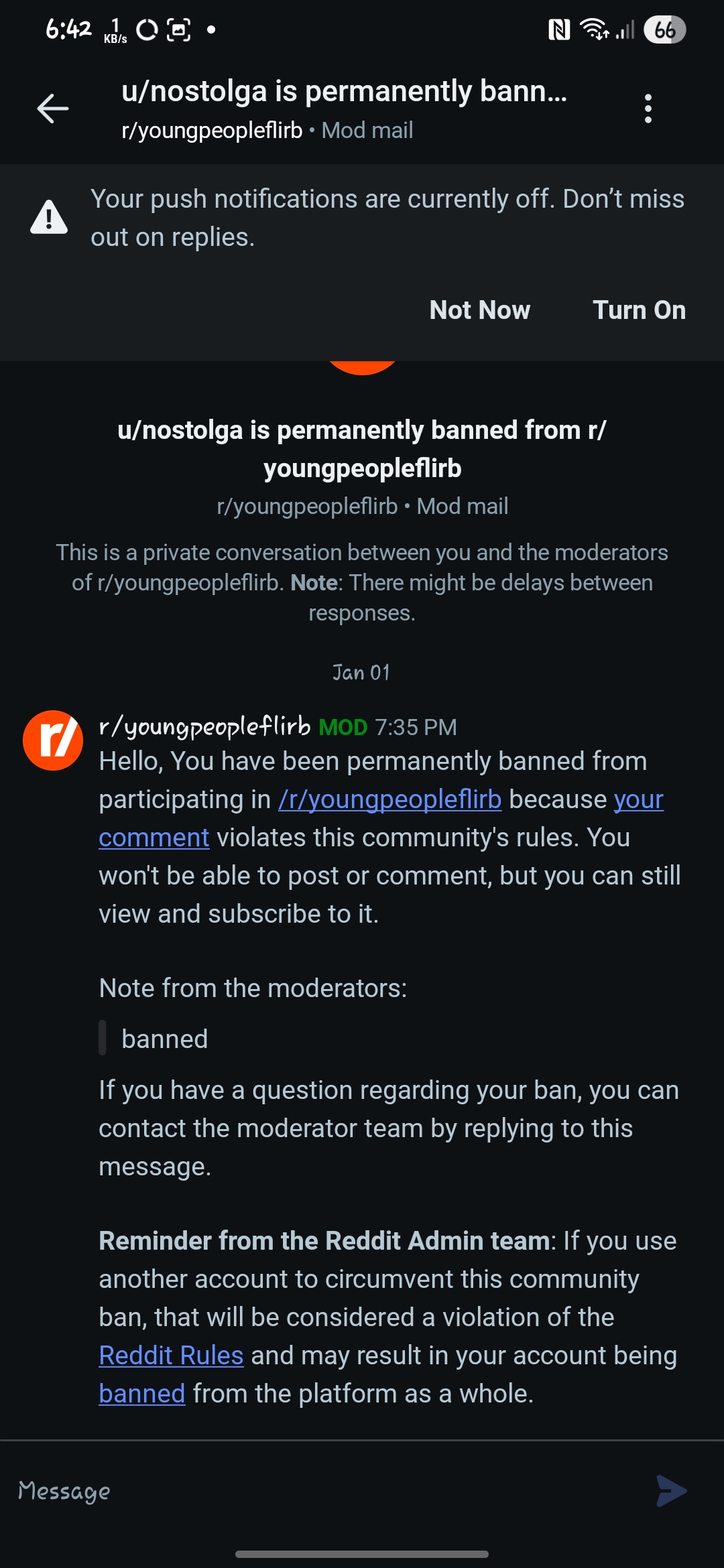Open the /r/youngpeopleflirb link
Viewport: 724px width, 1568px height.
(x=390, y=799)
